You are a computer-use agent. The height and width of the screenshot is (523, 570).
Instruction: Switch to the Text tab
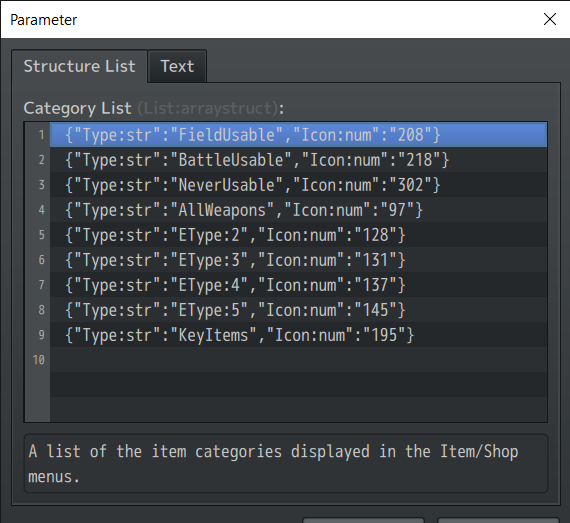(x=177, y=66)
